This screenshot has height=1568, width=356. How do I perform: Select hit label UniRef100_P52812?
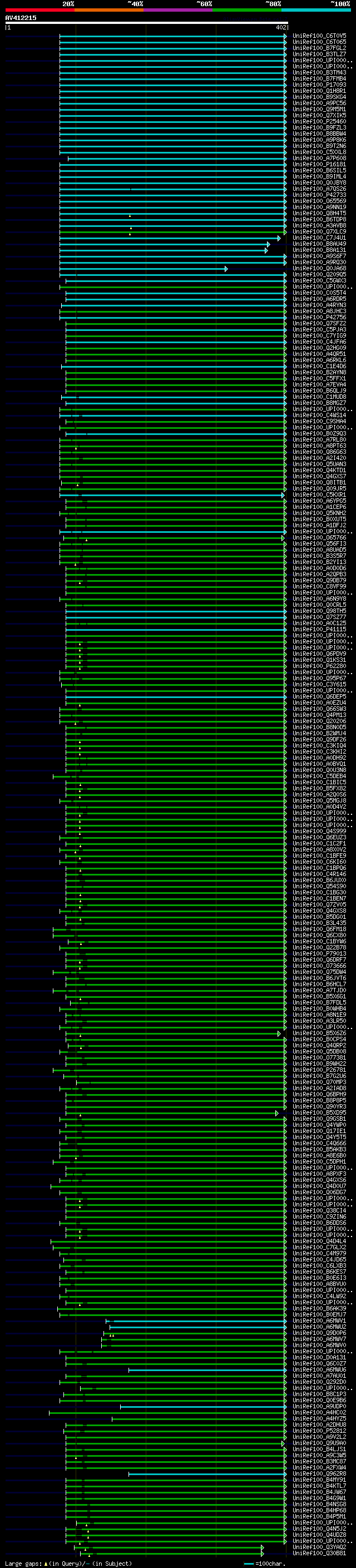pos(319,1431)
